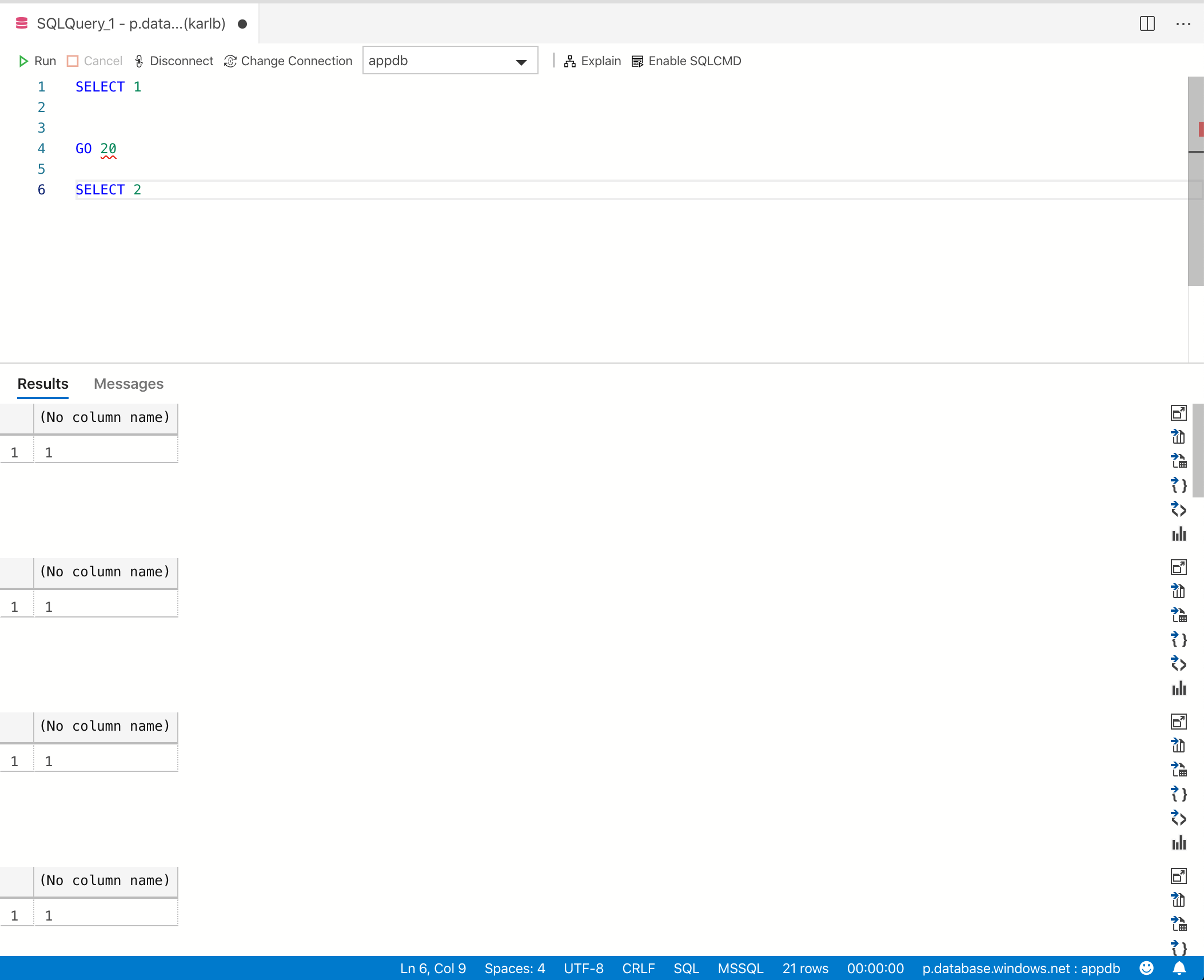Disconnect from the database server
This screenshot has height=980, width=1204.
click(x=173, y=61)
